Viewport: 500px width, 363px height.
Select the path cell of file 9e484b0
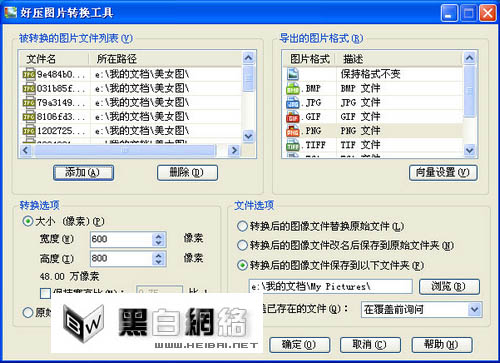pos(142,74)
